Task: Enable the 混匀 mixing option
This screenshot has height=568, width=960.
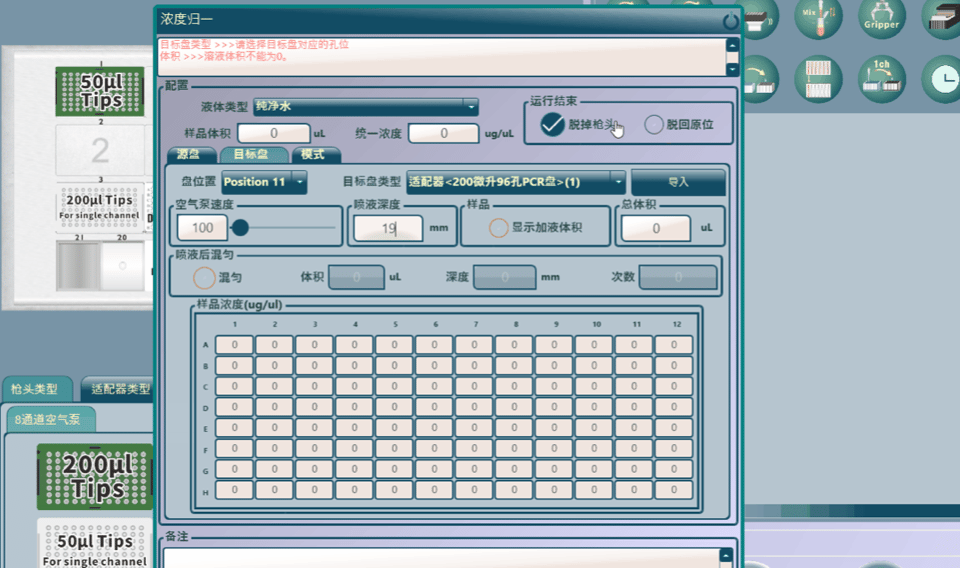Action: tap(204, 277)
